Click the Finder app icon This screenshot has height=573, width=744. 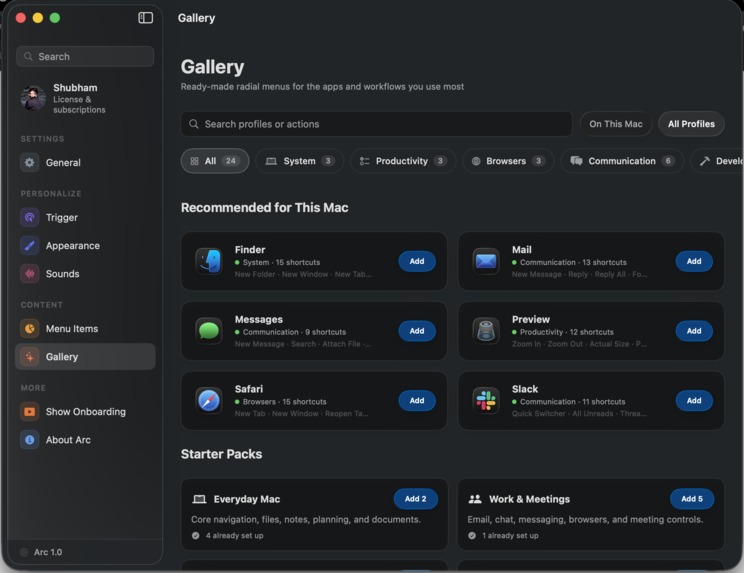pyautogui.click(x=209, y=261)
